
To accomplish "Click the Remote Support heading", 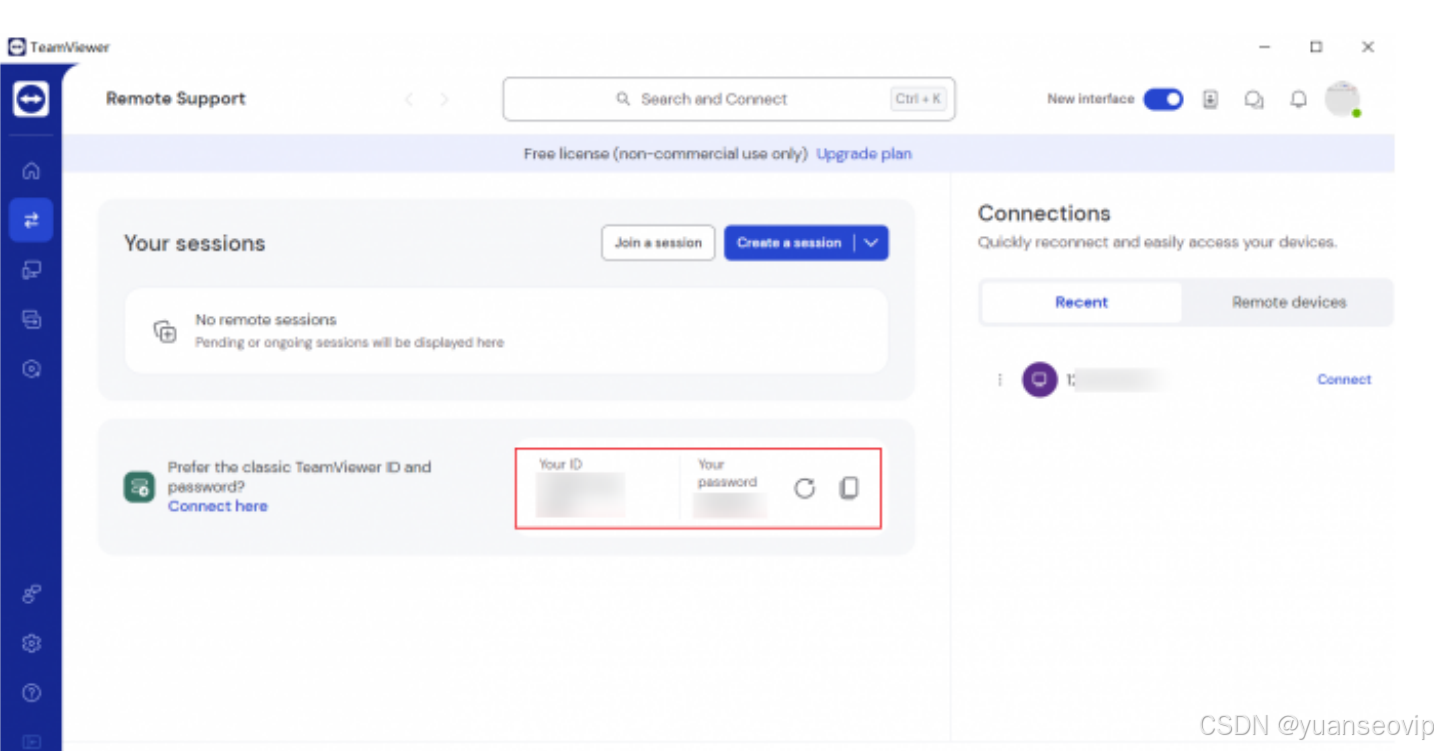I will [176, 99].
